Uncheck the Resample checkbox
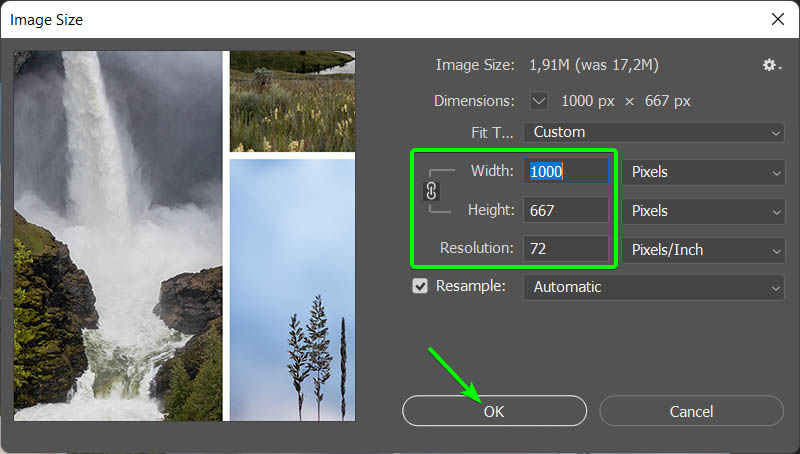Viewport: 800px width, 454px height. click(420, 286)
